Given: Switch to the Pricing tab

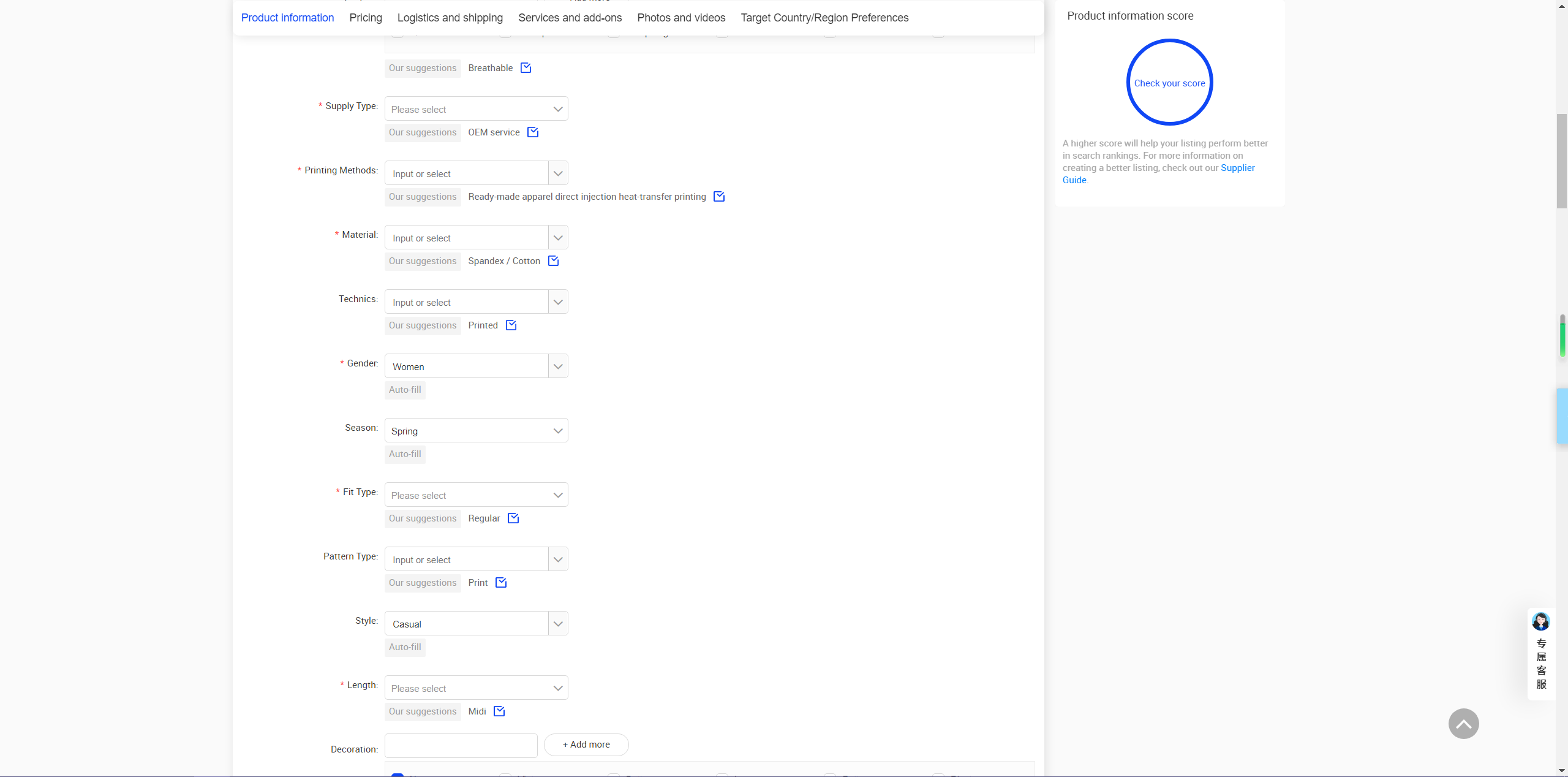Looking at the screenshot, I should [x=365, y=18].
